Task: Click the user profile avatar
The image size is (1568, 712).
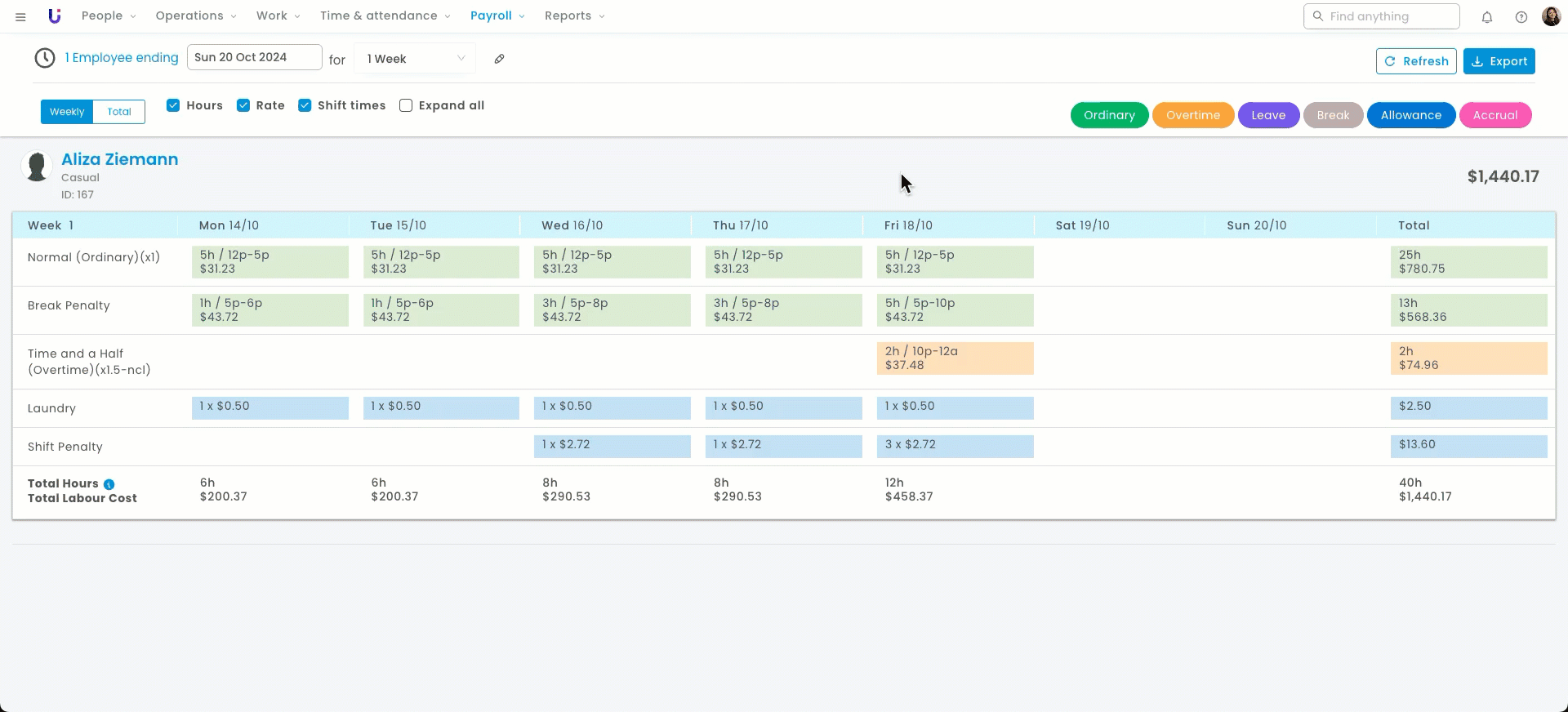Action: pos(1551,16)
